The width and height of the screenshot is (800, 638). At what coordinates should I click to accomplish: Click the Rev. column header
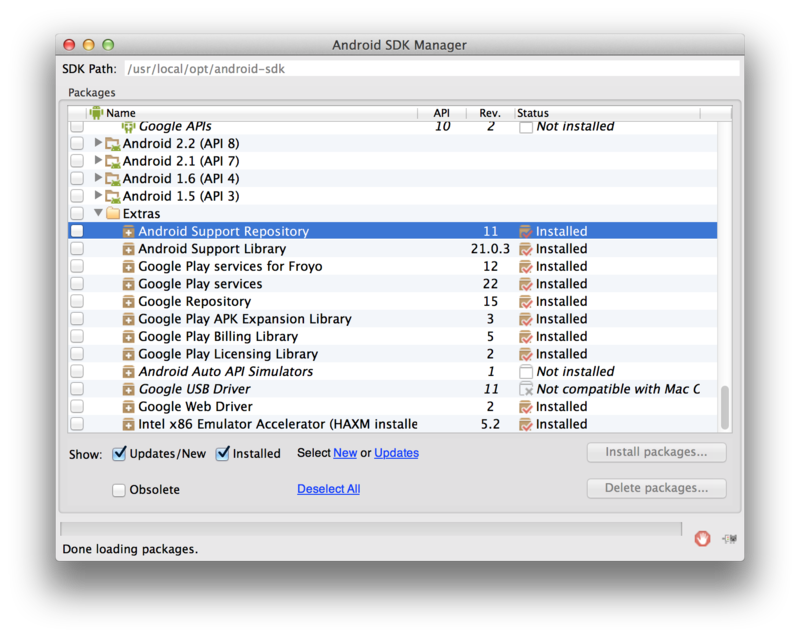point(490,113)
